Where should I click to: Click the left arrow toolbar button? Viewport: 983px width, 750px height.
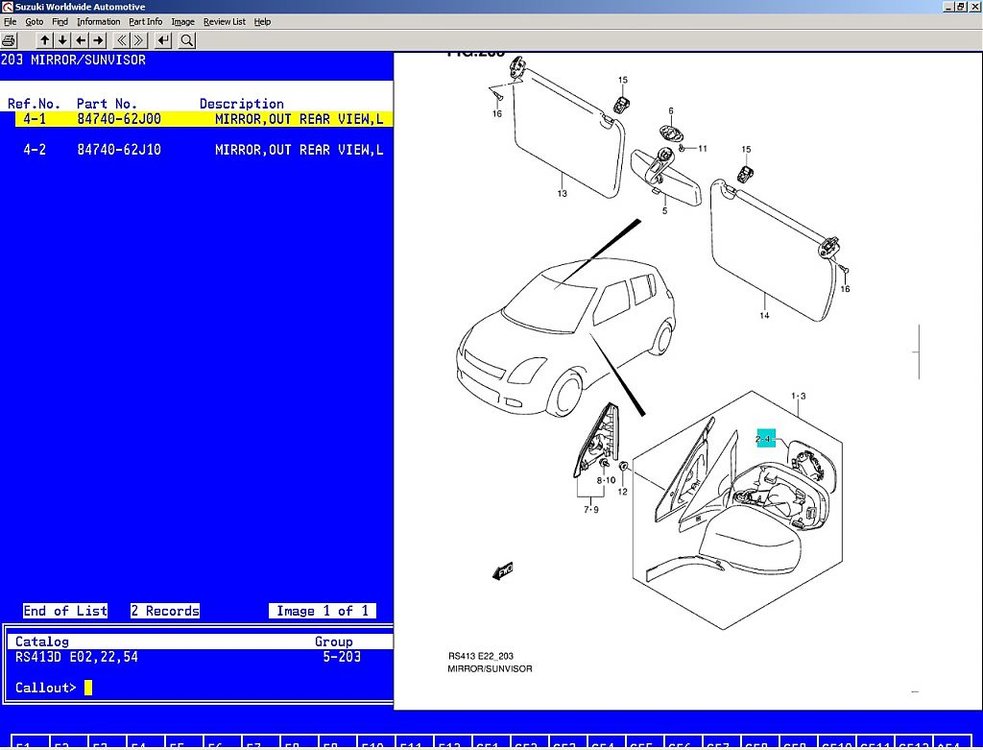coord(81,41)
